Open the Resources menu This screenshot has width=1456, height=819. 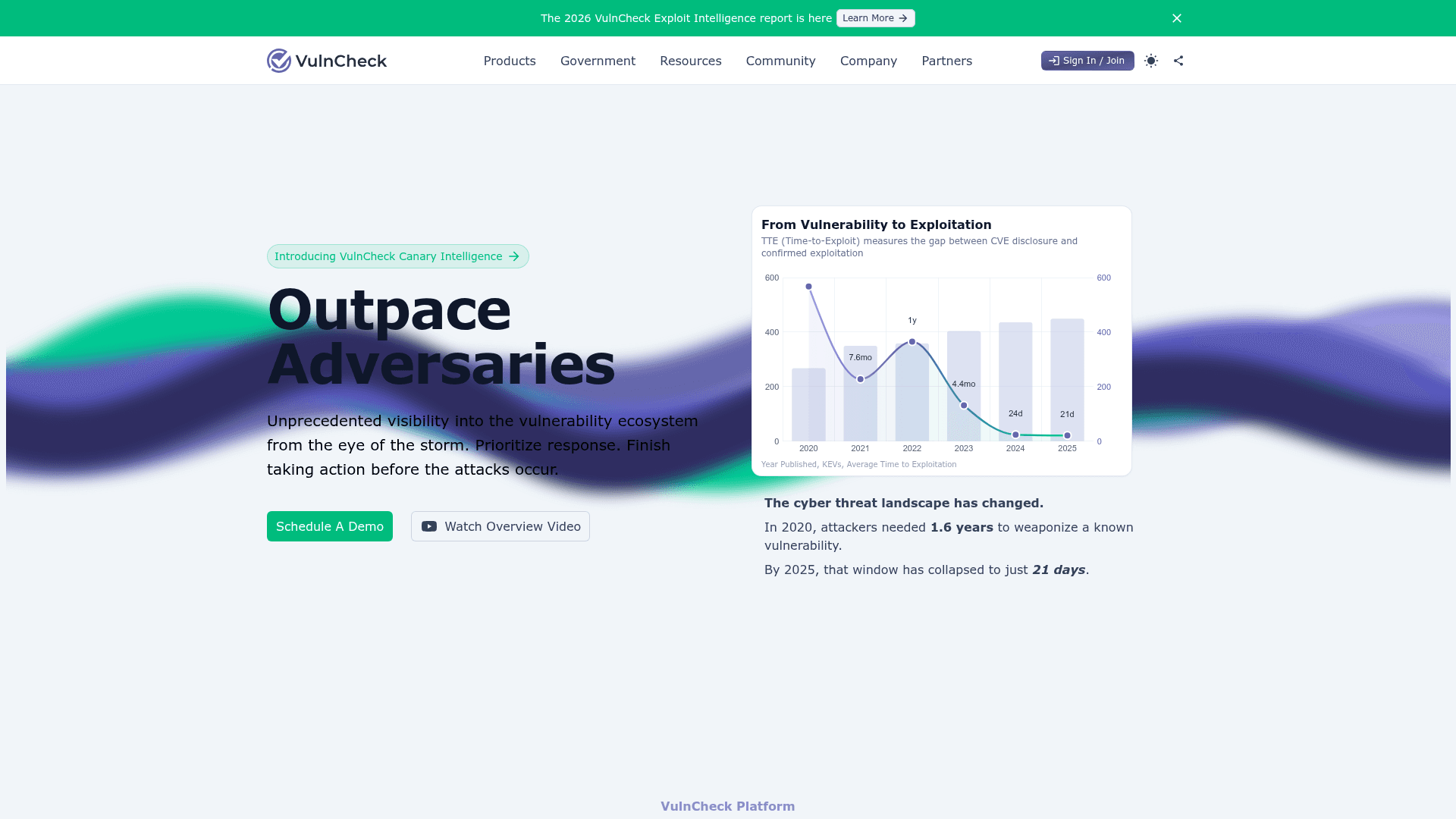click(x=690, y=61)
